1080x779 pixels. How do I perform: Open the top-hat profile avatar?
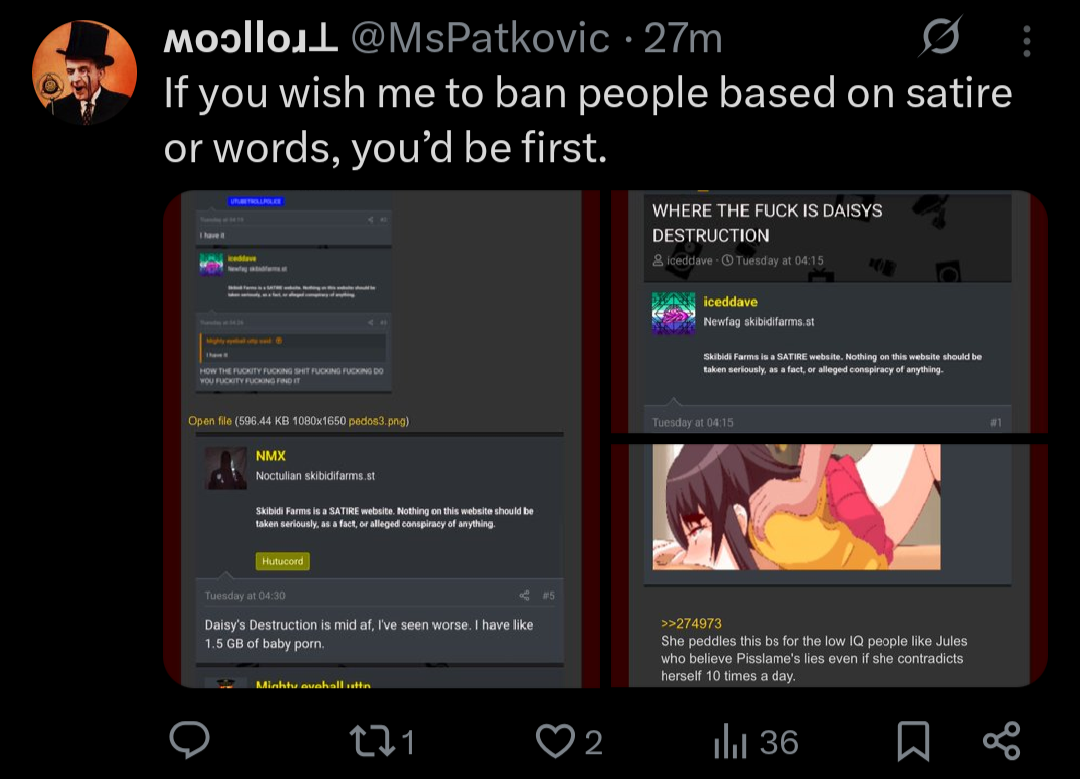pos(84,73)
